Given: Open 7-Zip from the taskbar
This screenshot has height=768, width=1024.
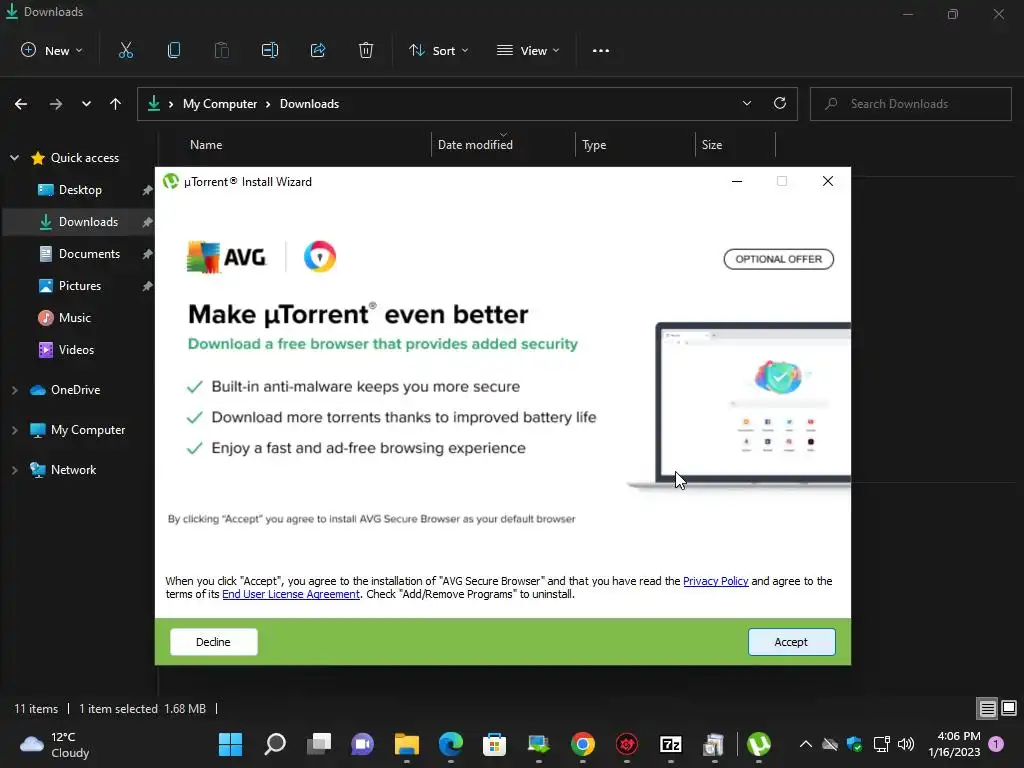Looking at the screenshot, I should pos(671,744).
